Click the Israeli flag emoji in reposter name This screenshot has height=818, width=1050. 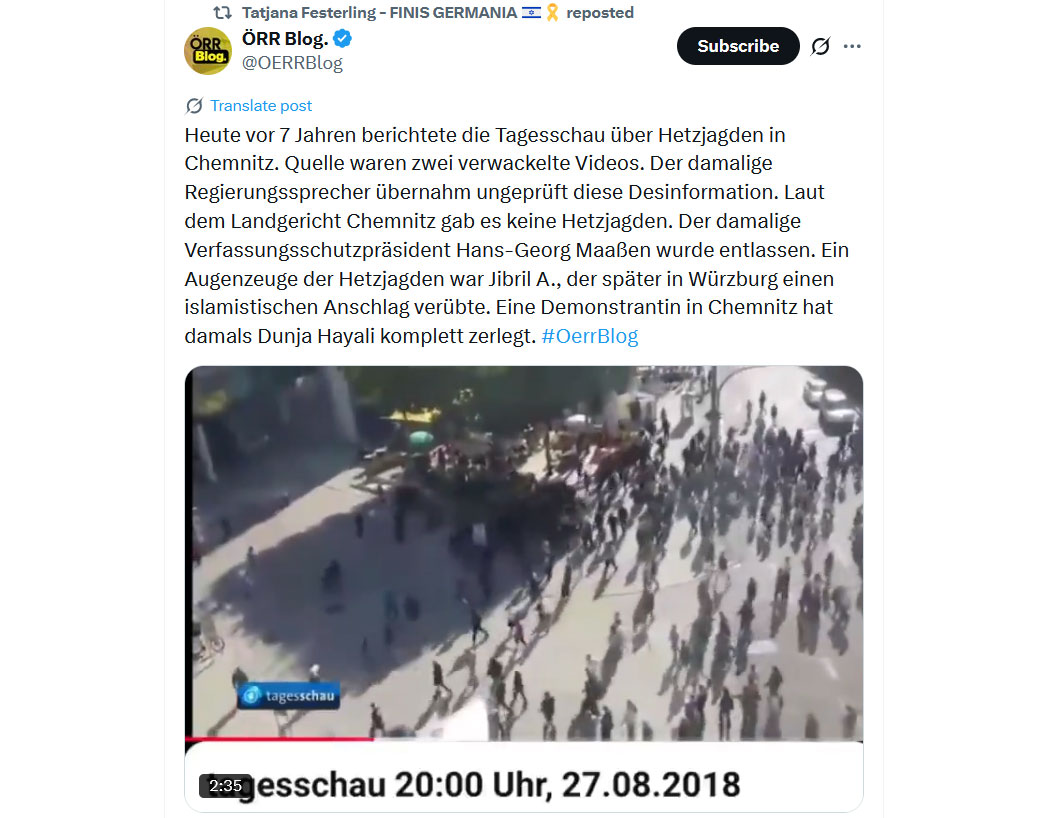tap(532, 13)
